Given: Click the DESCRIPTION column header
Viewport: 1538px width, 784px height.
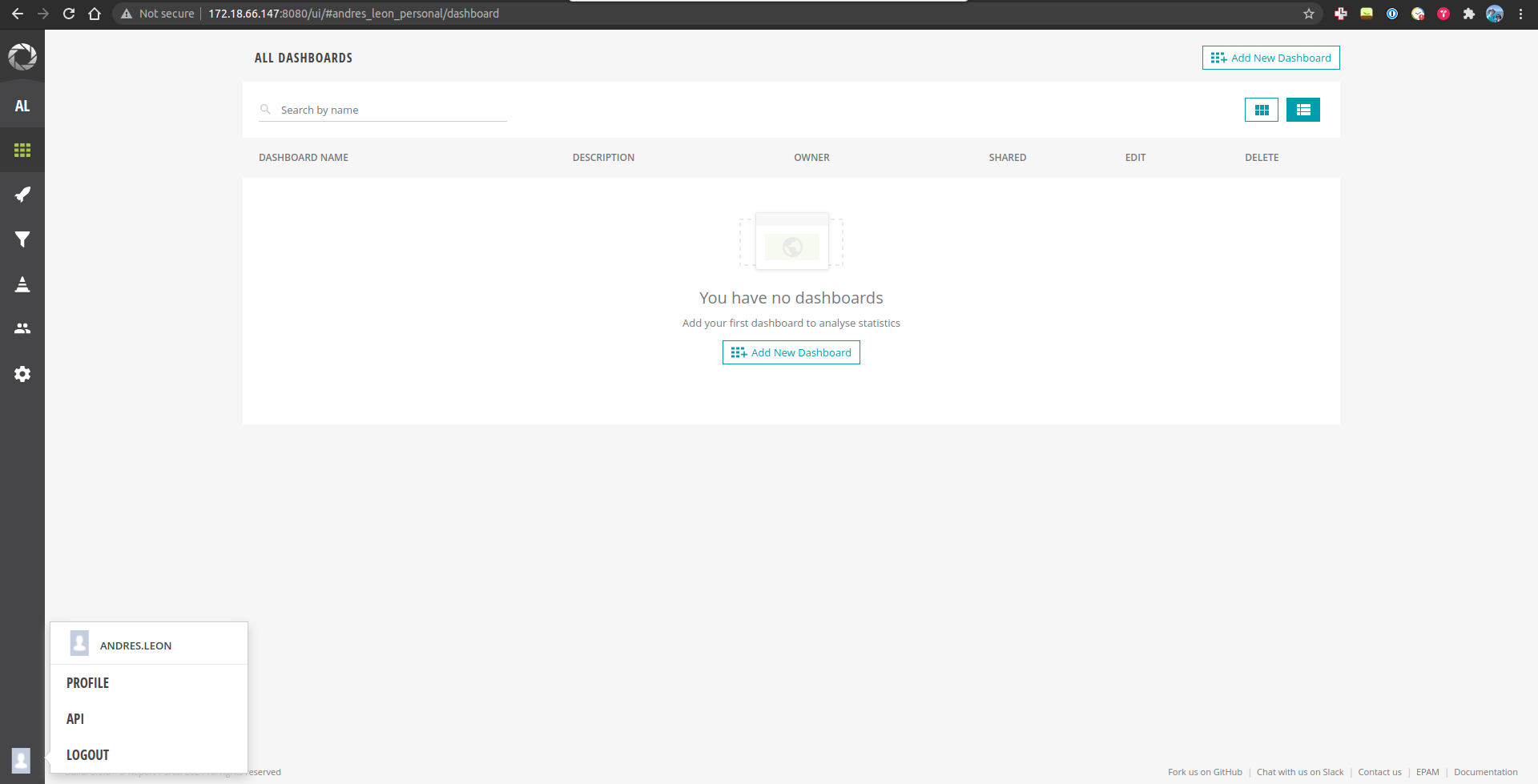Looking at the screenshot, I should click(603, 158).
